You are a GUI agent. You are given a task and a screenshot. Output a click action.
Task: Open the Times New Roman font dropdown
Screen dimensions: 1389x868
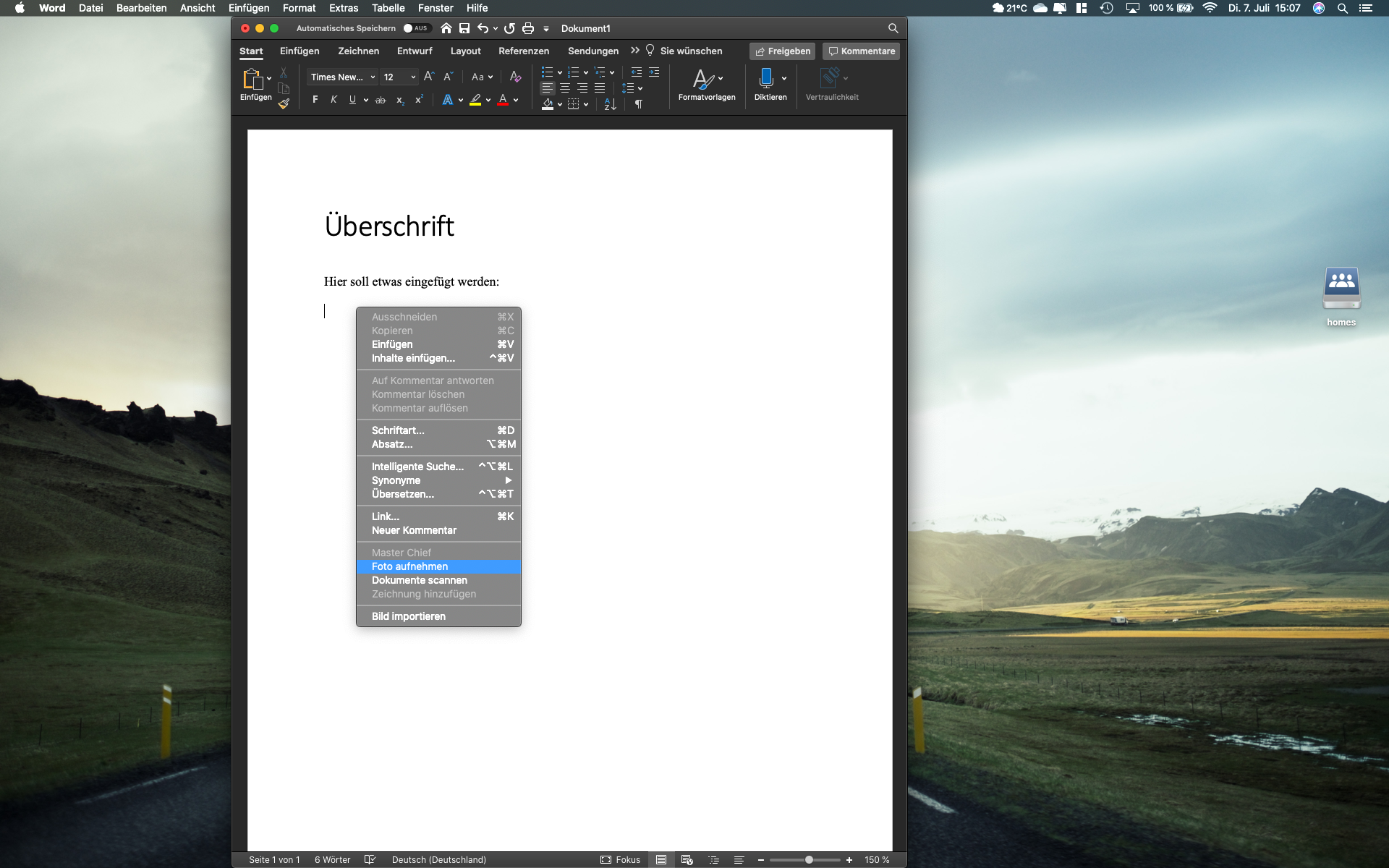tap(373, 77)
